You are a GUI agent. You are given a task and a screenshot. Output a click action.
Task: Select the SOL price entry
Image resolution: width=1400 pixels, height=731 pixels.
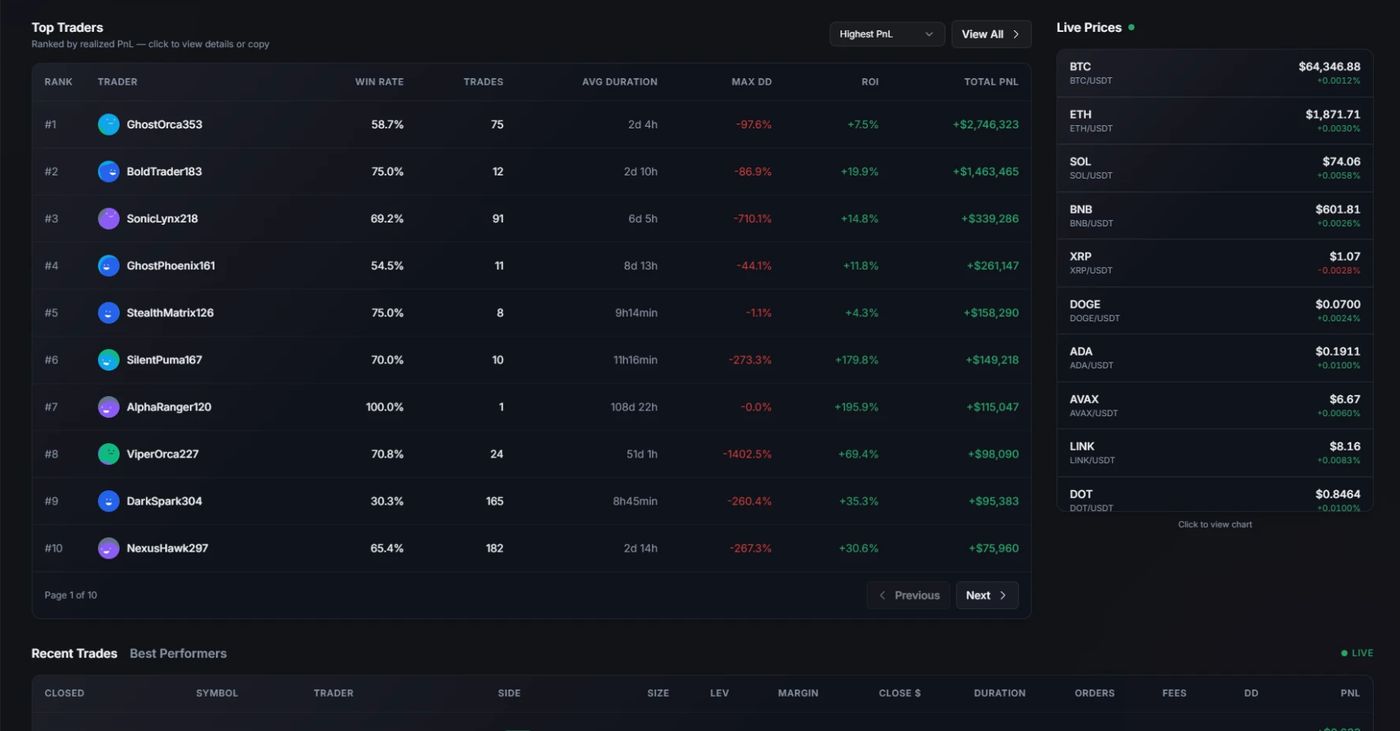1215,168
